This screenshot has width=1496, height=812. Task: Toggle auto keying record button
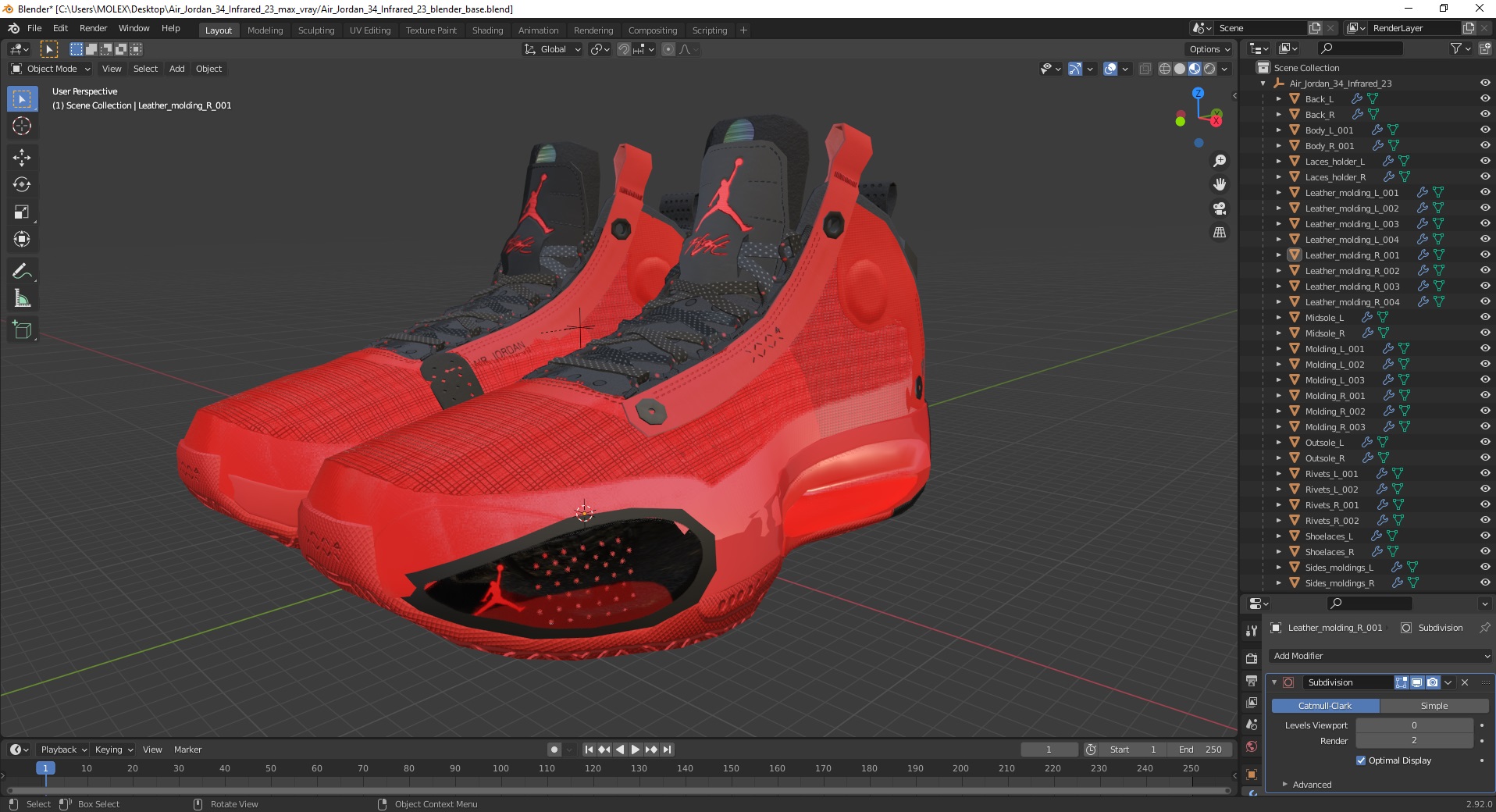[554, 750]
